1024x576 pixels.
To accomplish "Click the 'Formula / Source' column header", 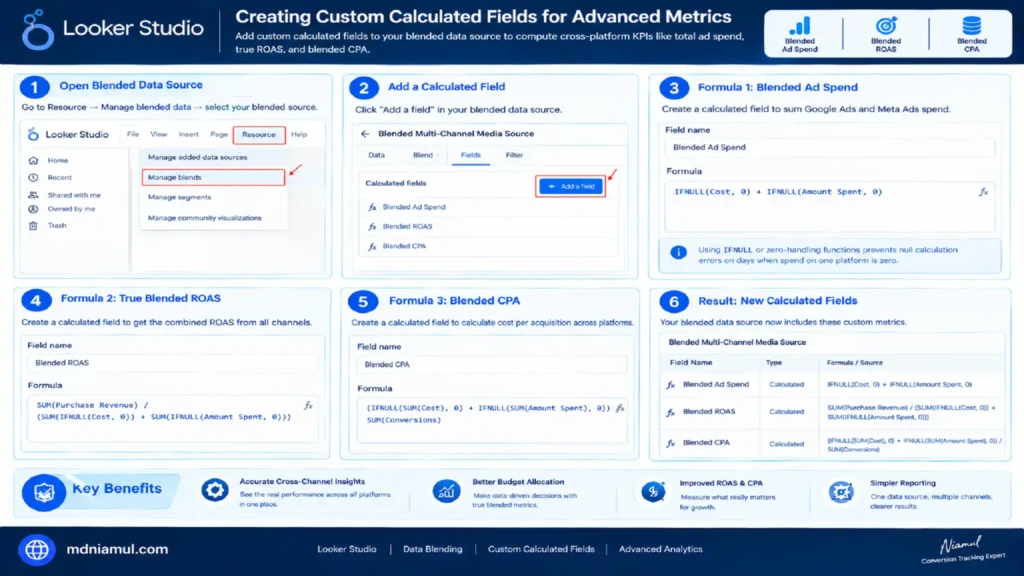I will click(x=854, y=362).
